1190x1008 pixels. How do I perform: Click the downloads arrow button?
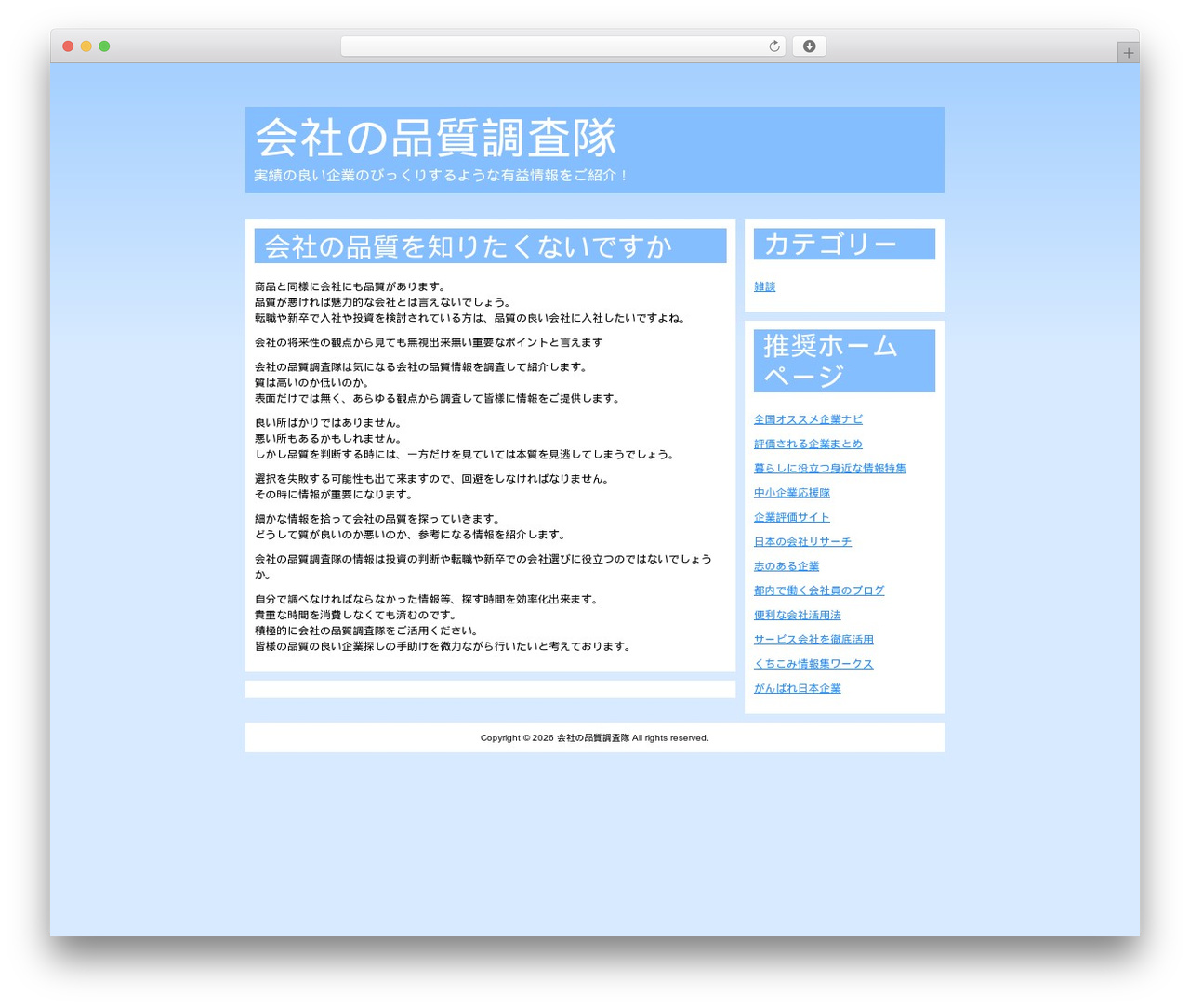[x=809, y=46]
